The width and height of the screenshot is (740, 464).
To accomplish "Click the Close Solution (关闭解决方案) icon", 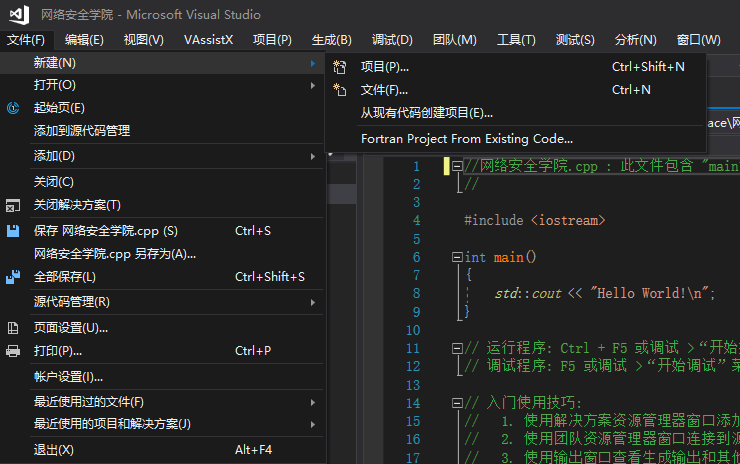I will coord(13,205).
